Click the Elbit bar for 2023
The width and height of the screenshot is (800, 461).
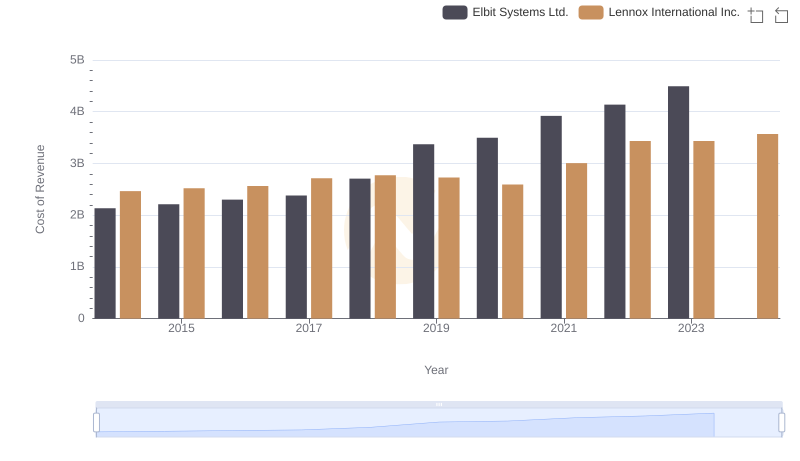tap(678, 202)
